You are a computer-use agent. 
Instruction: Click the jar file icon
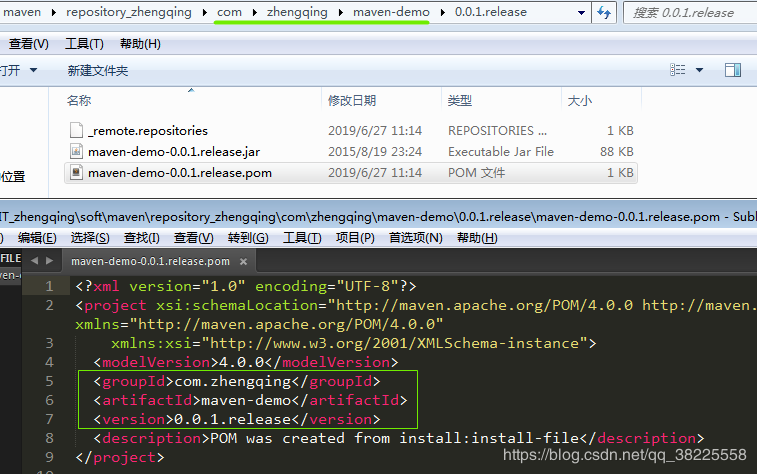pos(76,151)
